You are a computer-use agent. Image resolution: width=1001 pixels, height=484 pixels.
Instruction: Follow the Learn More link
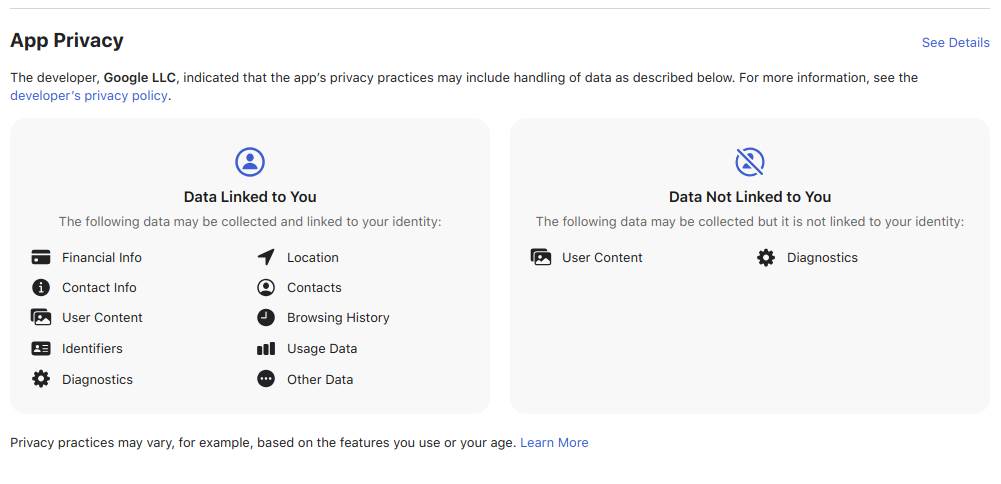(x=554, y=442)
